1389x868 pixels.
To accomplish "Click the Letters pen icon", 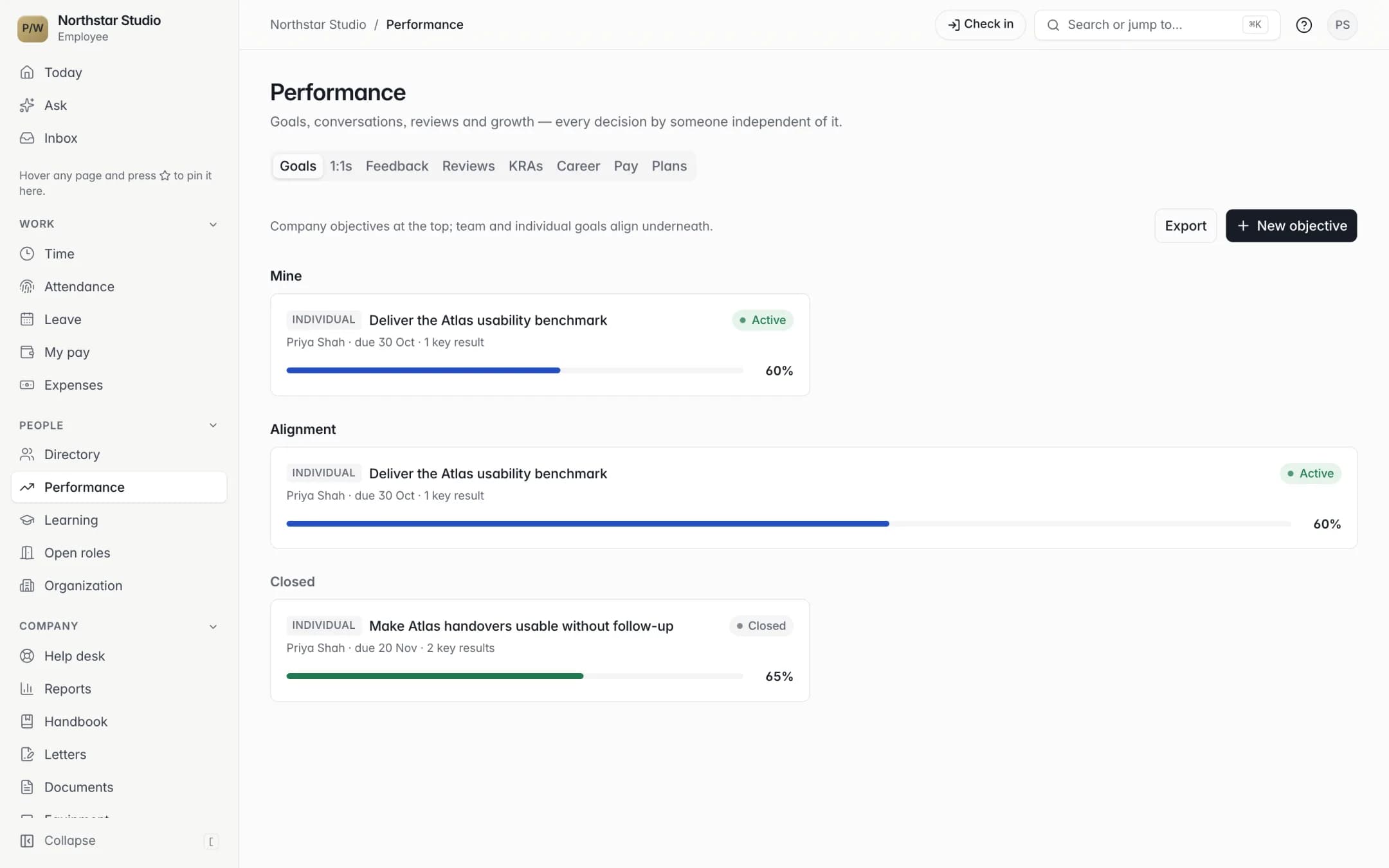I will (x=27, y=754).
